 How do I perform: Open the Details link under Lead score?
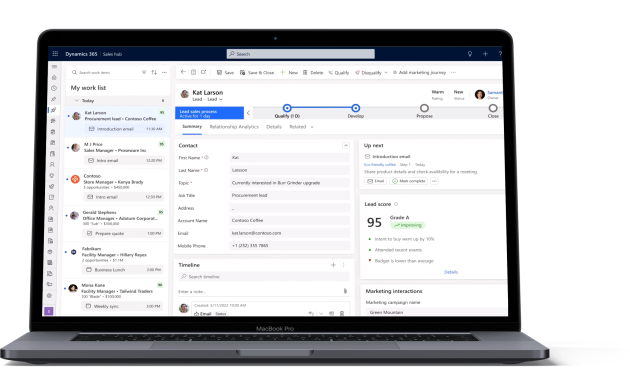click(x=451, y=272)
